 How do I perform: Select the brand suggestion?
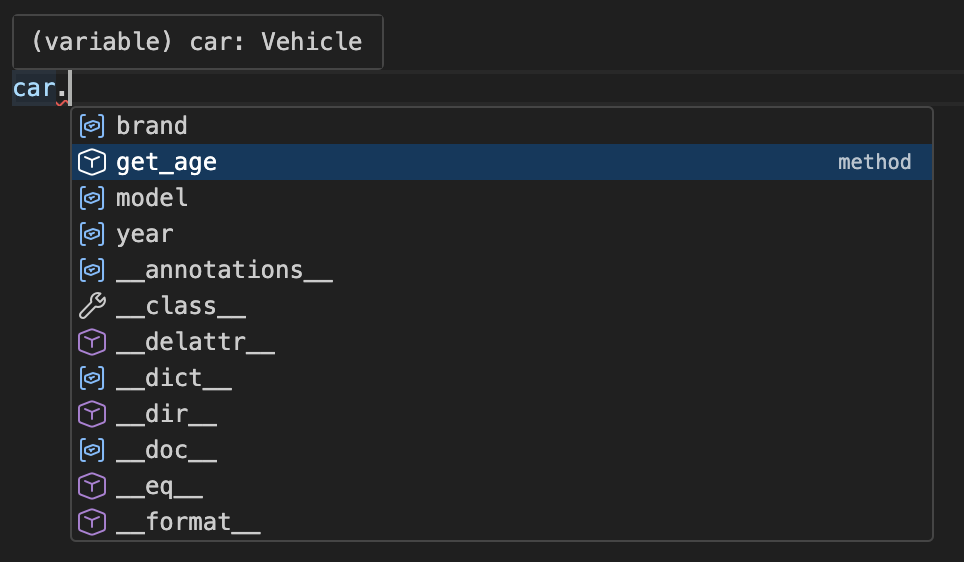pos(152,126)
